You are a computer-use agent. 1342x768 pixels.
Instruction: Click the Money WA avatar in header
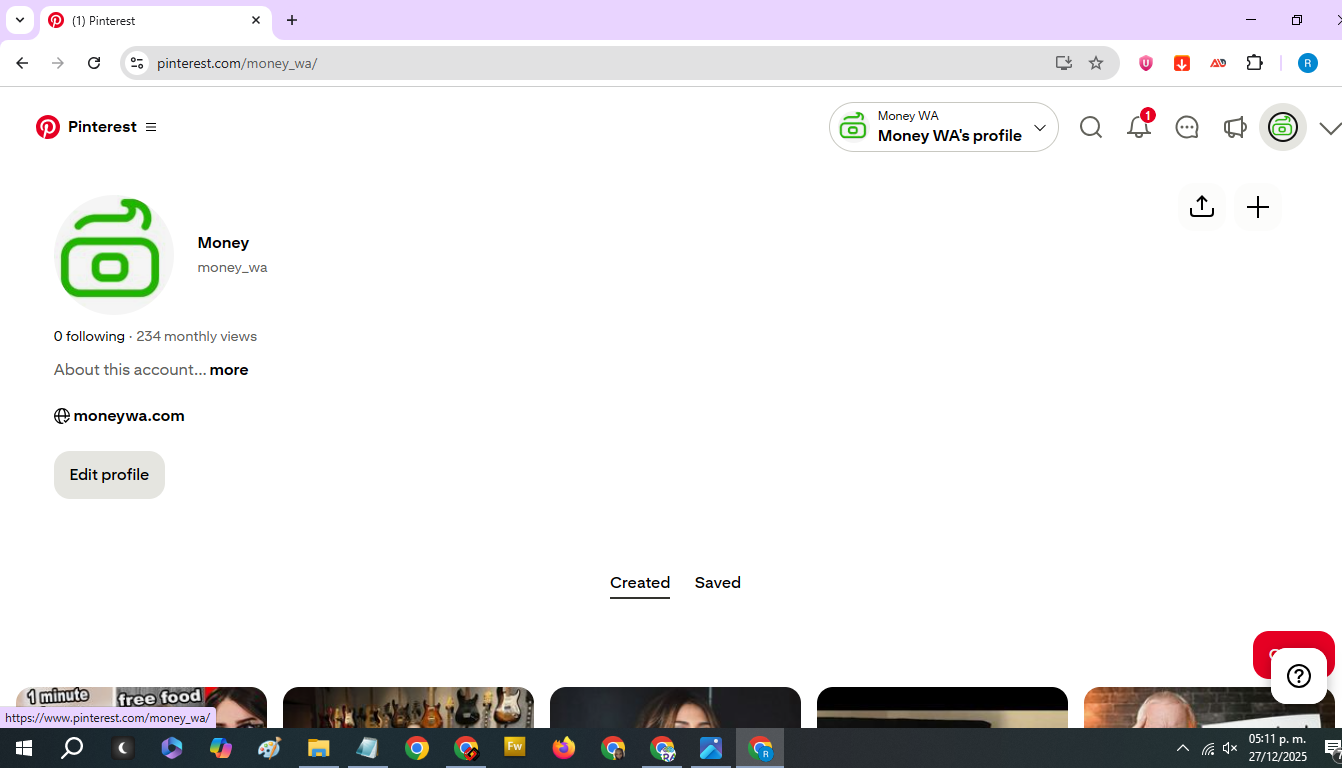[1282, 128]
